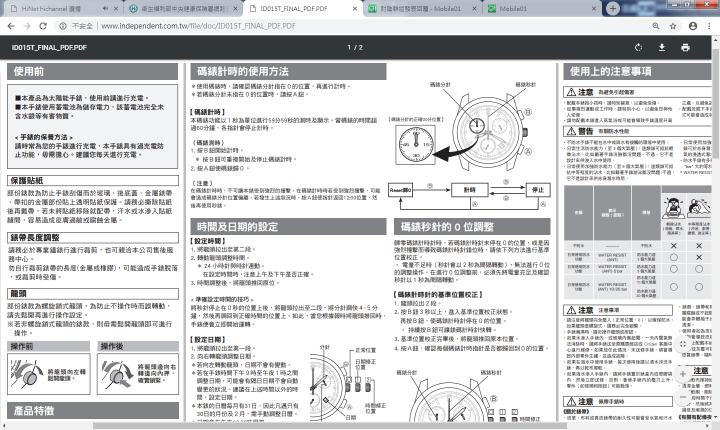Click the vertical scrollbar up arrow

coord(716,41)
